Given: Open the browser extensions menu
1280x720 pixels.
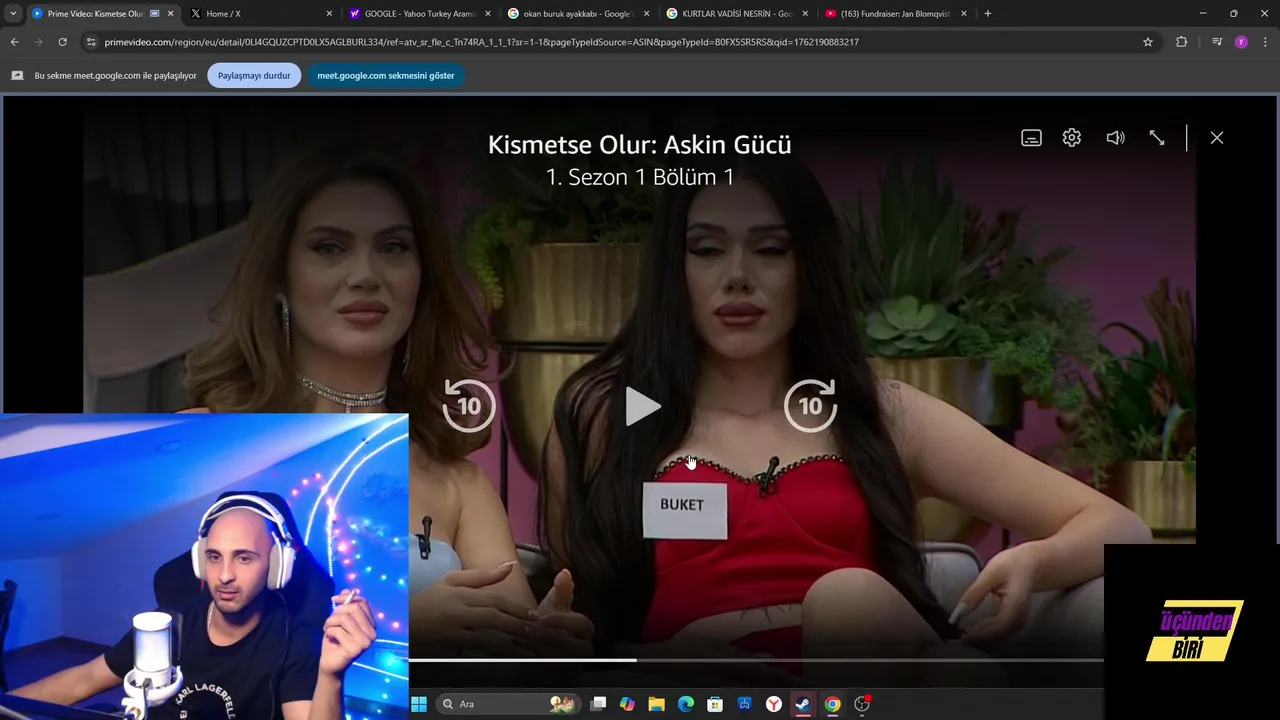Looking at the screenshot, I should (1182, 42).
